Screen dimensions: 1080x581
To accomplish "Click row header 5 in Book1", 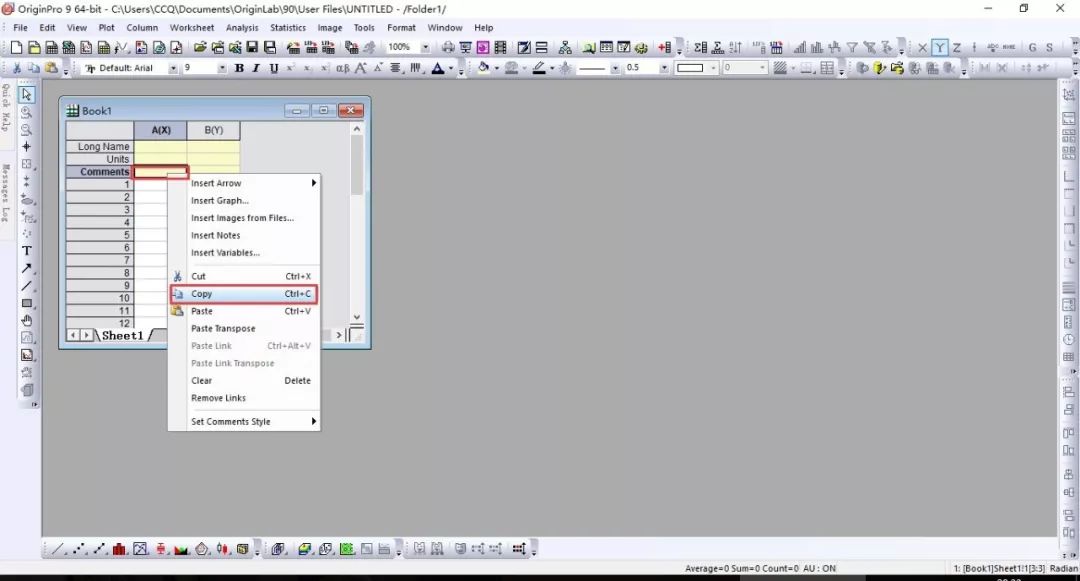I will click(100, 235).
